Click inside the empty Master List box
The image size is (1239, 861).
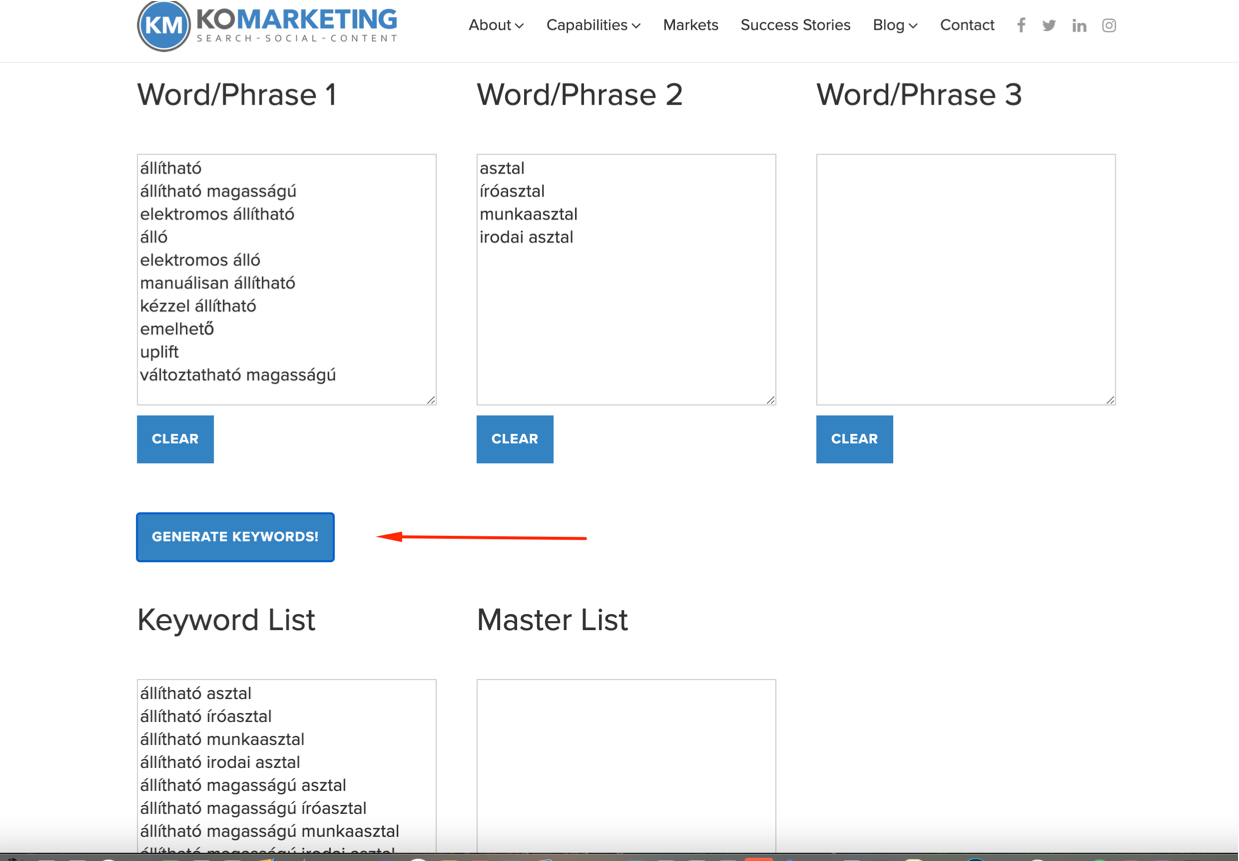point(626,765)
